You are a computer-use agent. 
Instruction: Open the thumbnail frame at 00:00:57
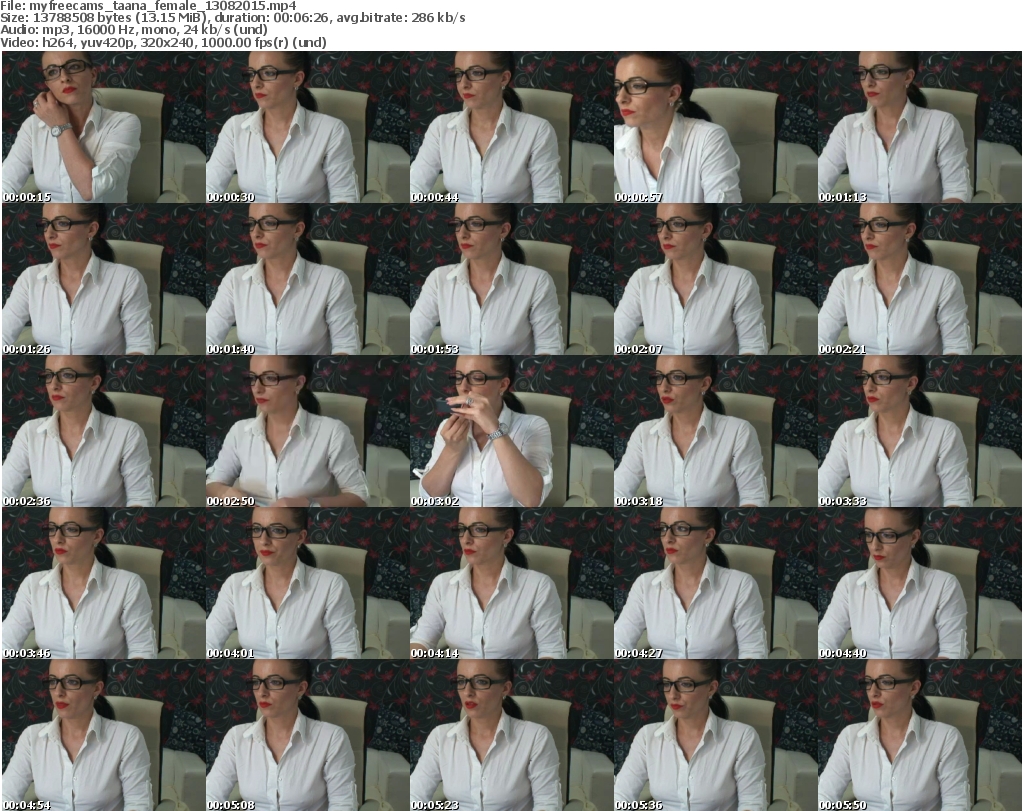(715, 127)
